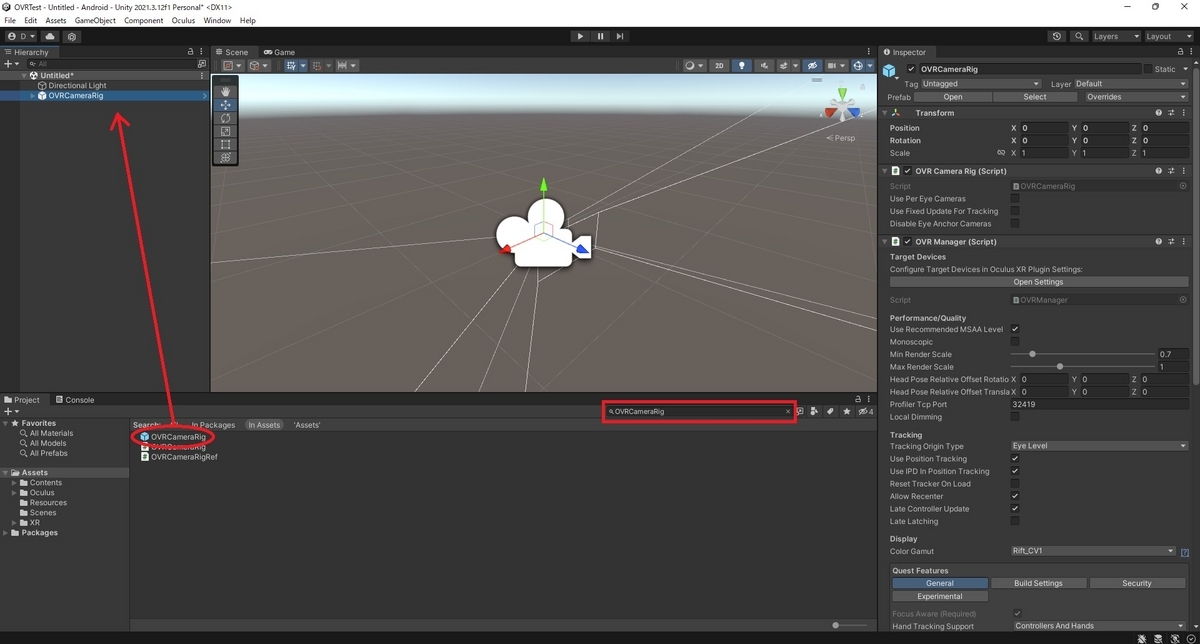1200x644 pixels.
Task: Click the tool handle pivot icon
Action: [x=230, y=66]
